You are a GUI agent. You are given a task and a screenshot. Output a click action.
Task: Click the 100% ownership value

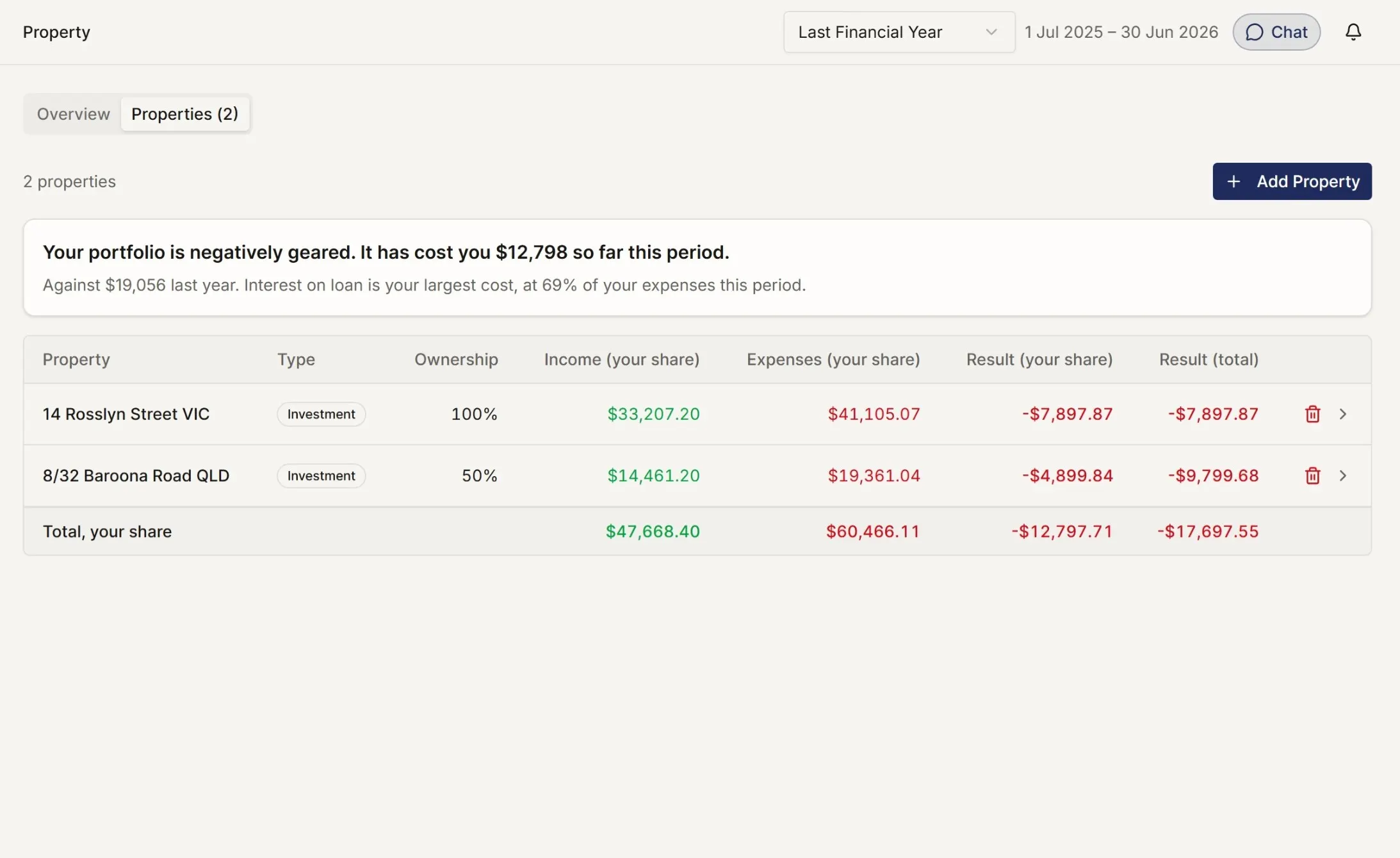point(474,414)
